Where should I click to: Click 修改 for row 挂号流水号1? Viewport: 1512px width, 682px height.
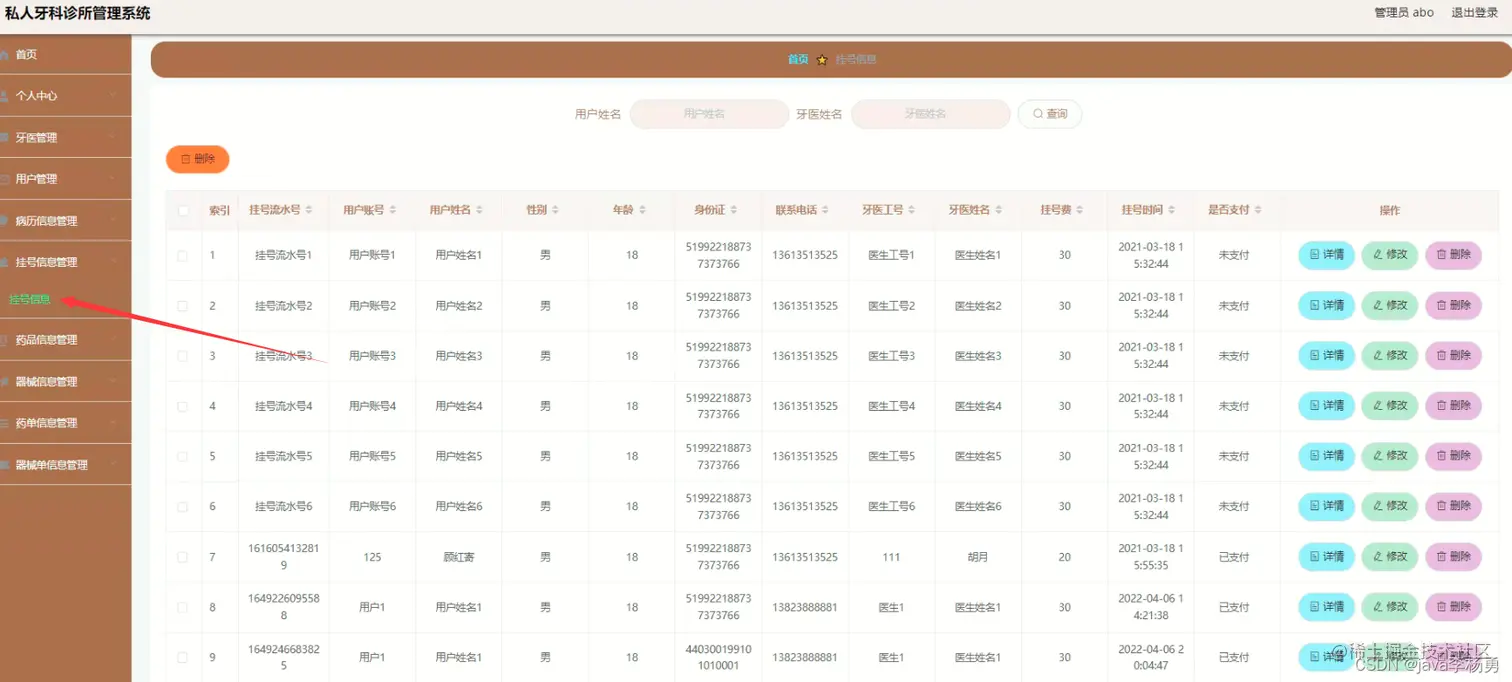tap(1390, 255)
